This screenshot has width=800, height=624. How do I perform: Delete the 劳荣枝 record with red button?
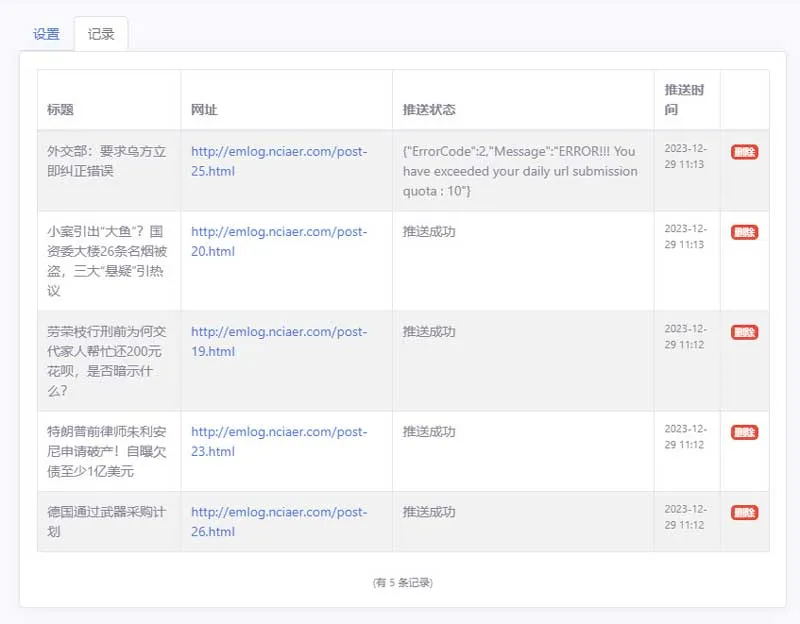744,332
